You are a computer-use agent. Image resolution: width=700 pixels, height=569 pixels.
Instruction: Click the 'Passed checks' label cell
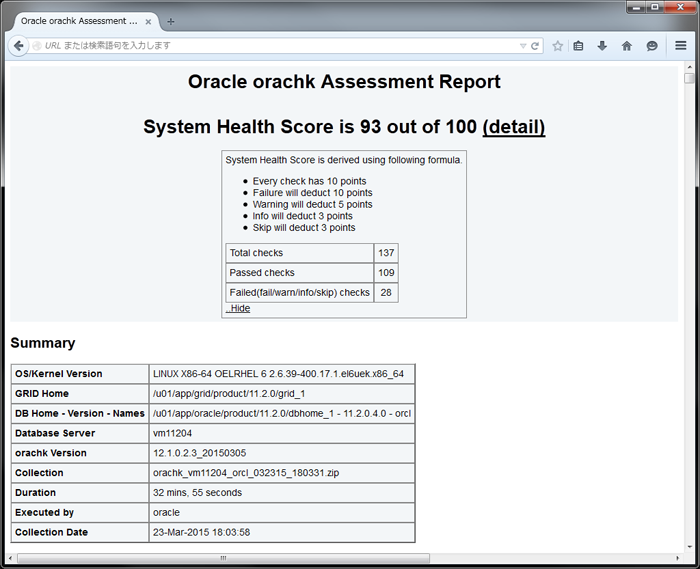[x=300, y=273]
